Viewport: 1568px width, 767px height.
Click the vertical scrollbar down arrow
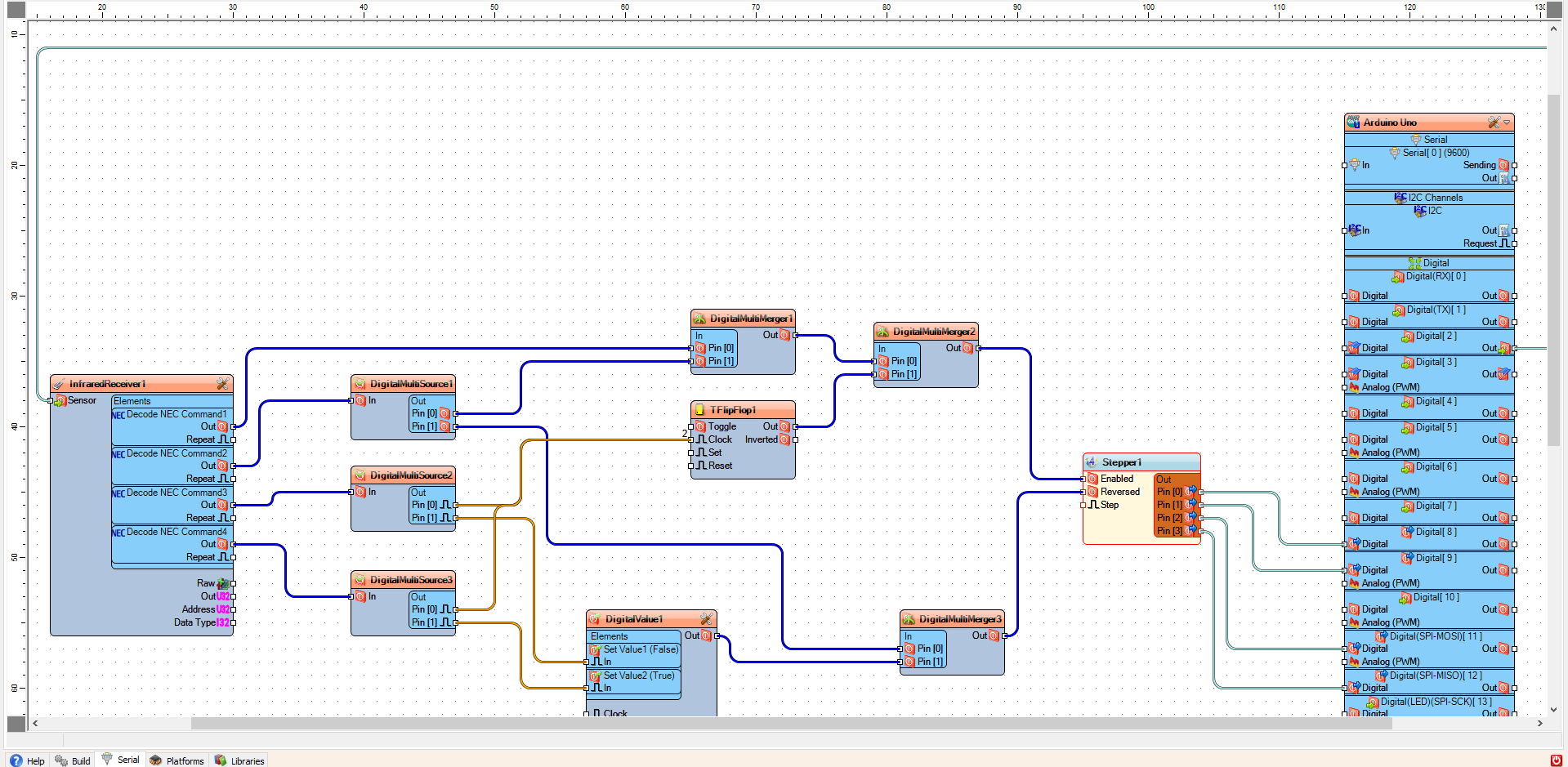[x=1553, y=710]
